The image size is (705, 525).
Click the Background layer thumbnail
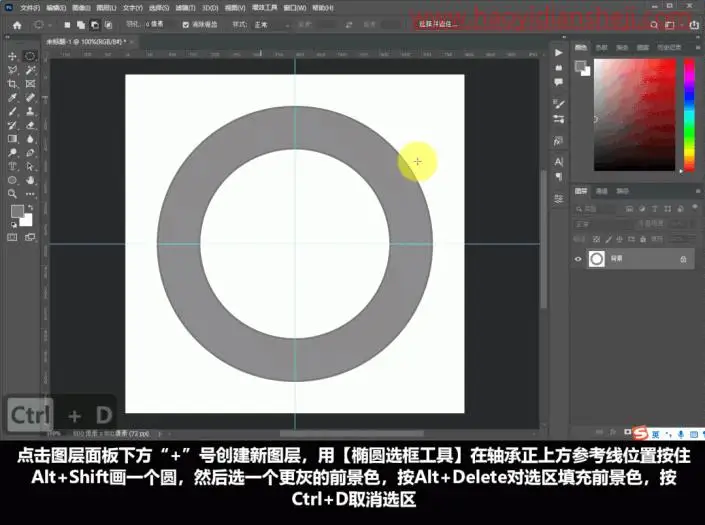[x=597, y=259]
